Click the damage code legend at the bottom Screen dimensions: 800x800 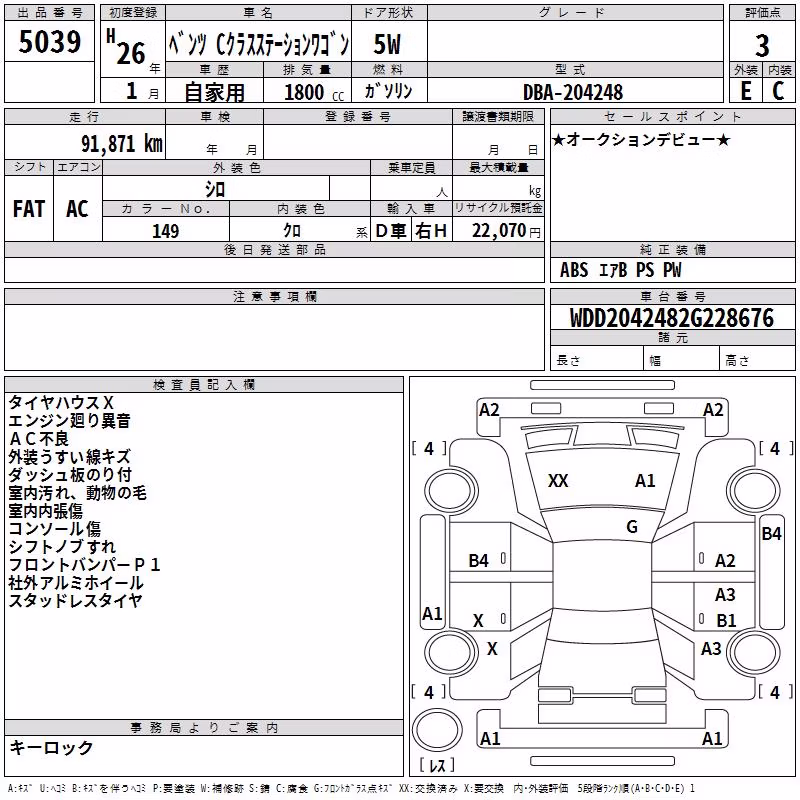tap(351, 788)
